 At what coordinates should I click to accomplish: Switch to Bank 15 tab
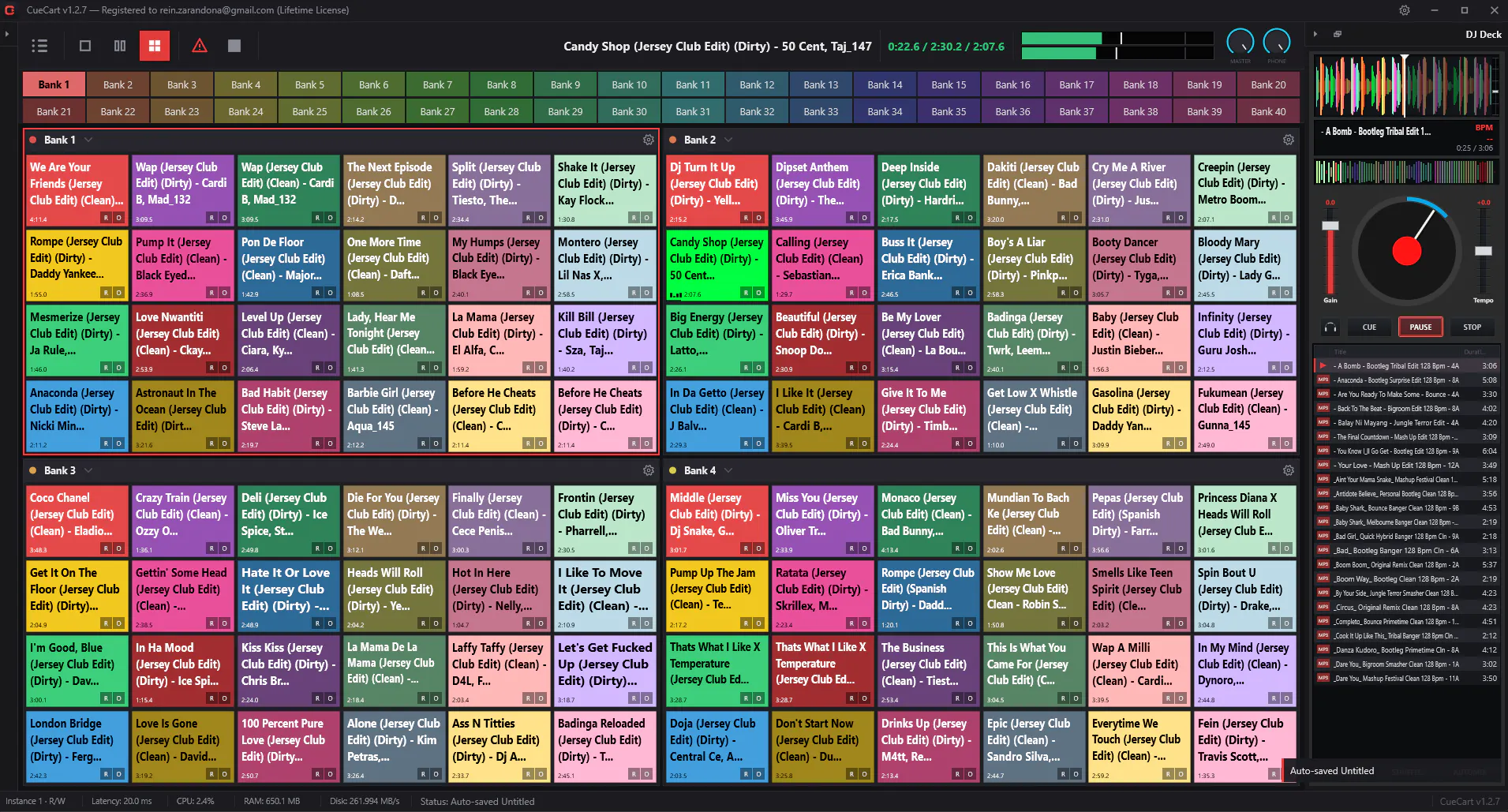coord(949,84)
